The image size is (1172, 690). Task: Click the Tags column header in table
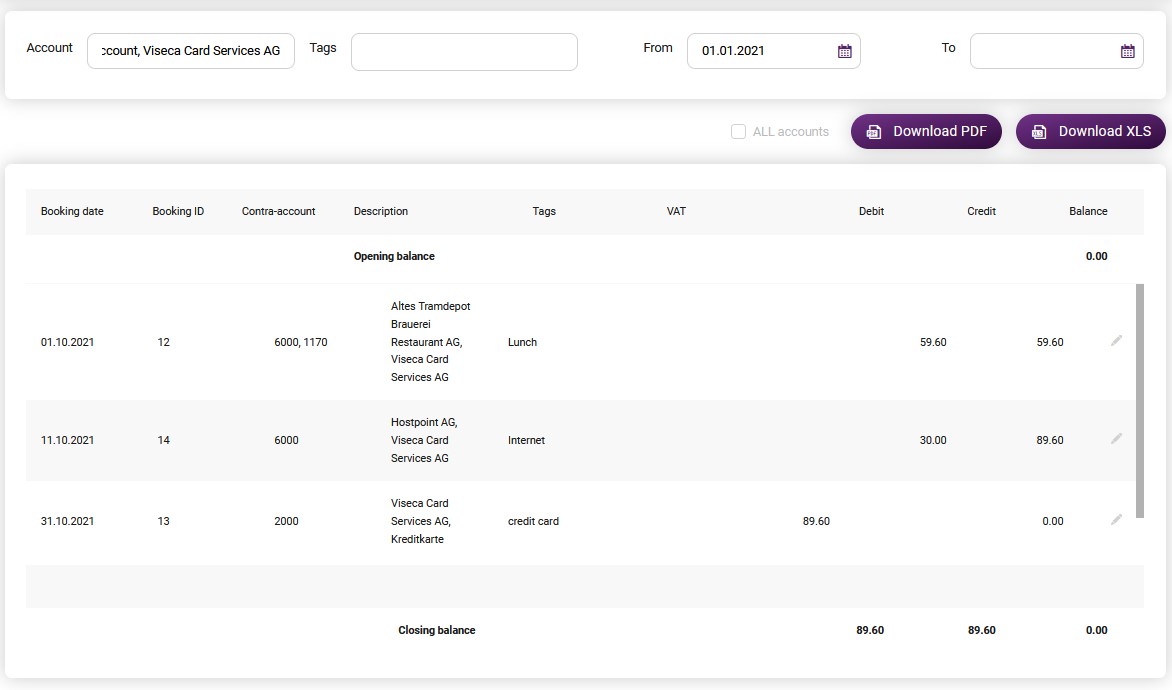544,212
